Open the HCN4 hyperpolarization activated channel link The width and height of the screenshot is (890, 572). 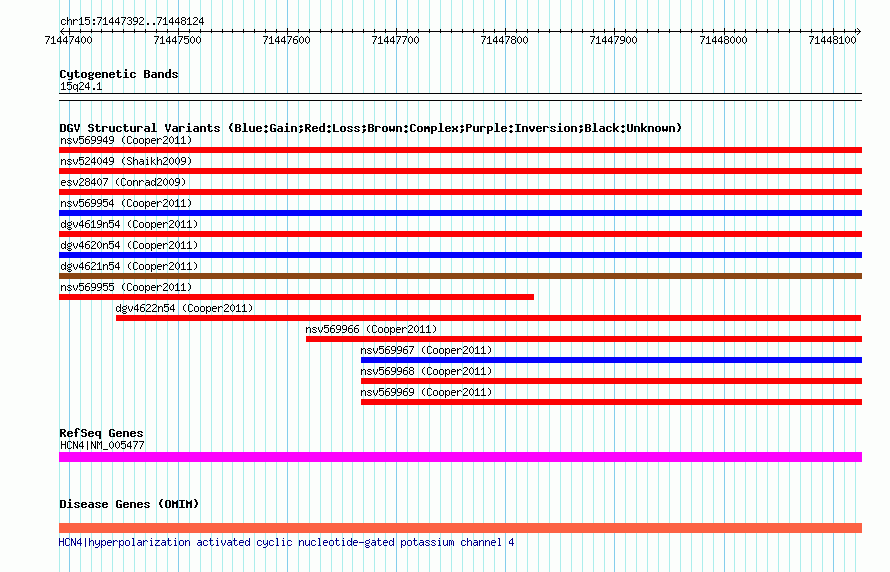[x=287, y=542]
